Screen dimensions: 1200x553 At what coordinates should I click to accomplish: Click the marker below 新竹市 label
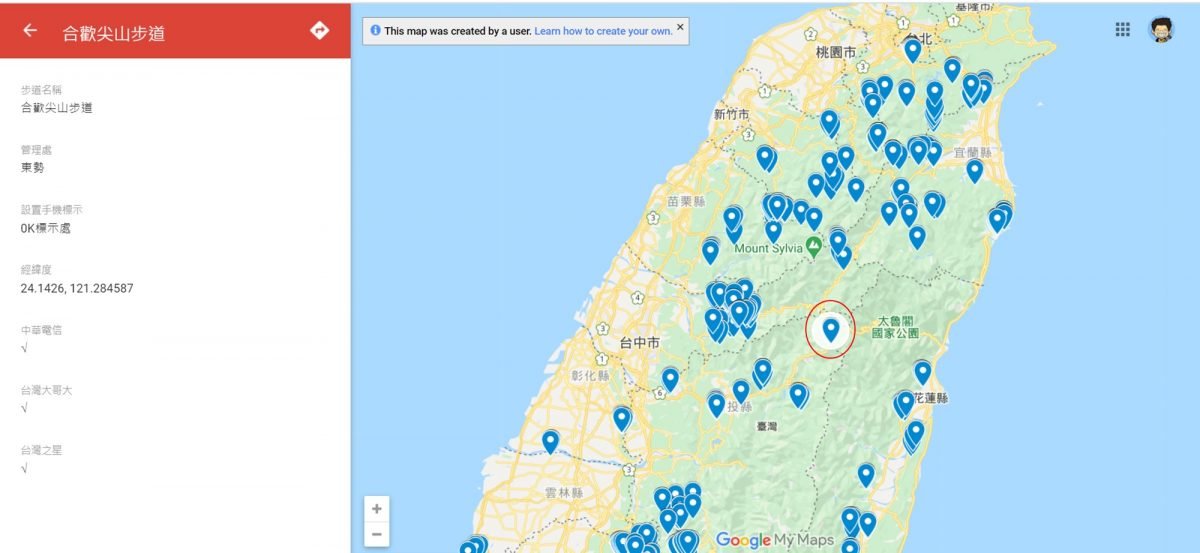point(765,157)
